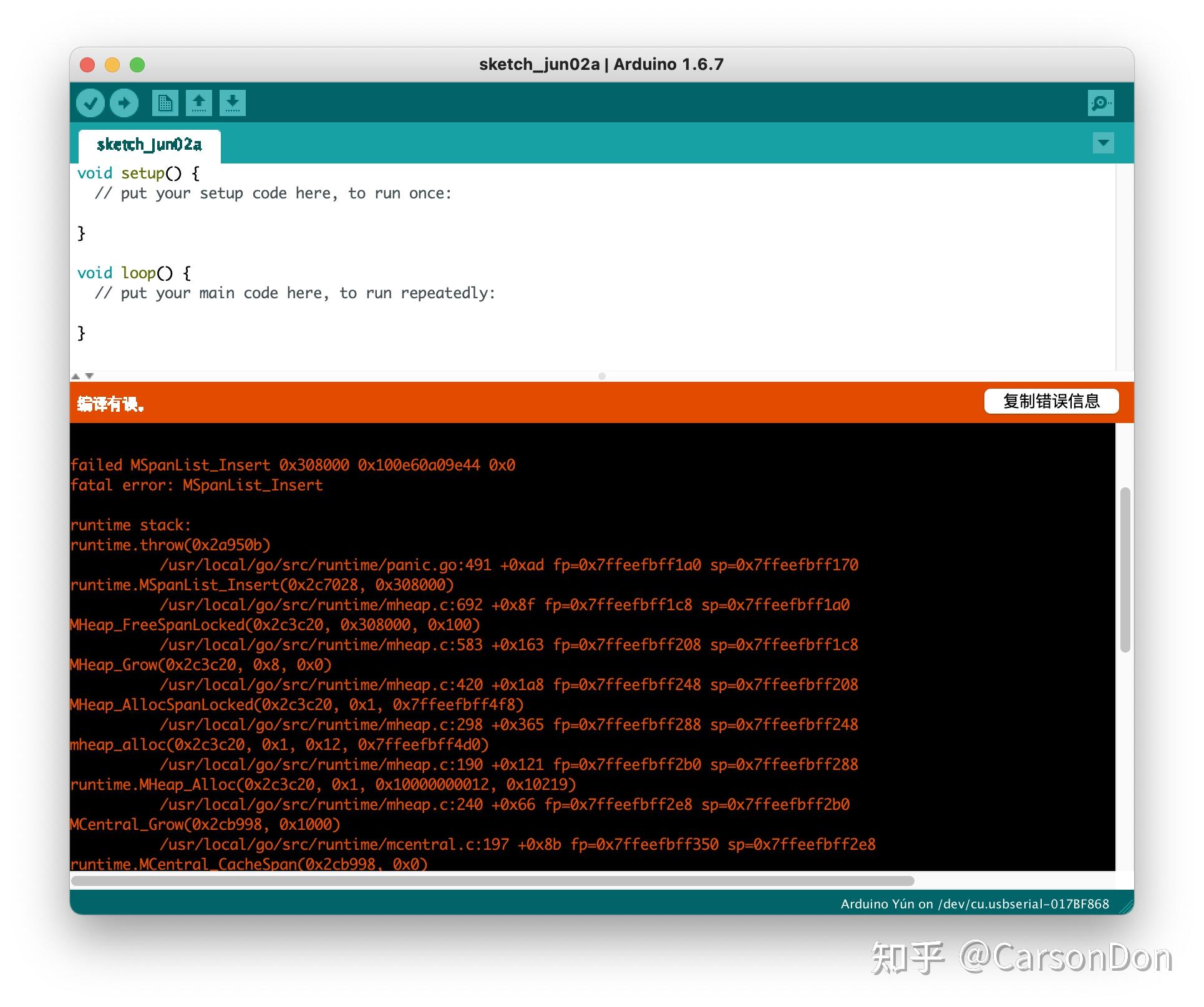
Task: Collapse the console with the up divider arrow
Action: pos(76,376)
